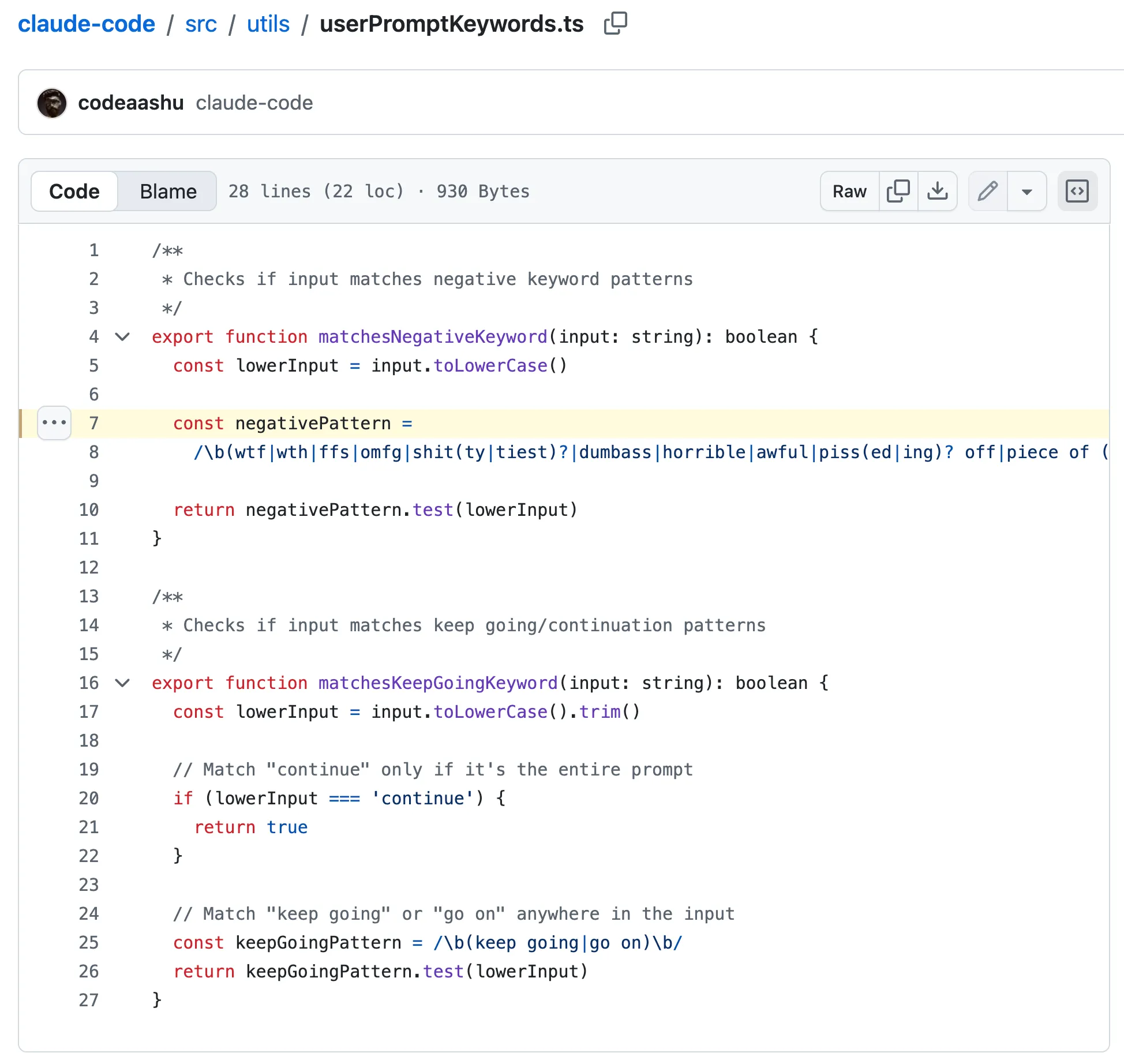1124x1064 pixels.
Task: Click line number 10 in the gutter
Action: pos(89,510)
